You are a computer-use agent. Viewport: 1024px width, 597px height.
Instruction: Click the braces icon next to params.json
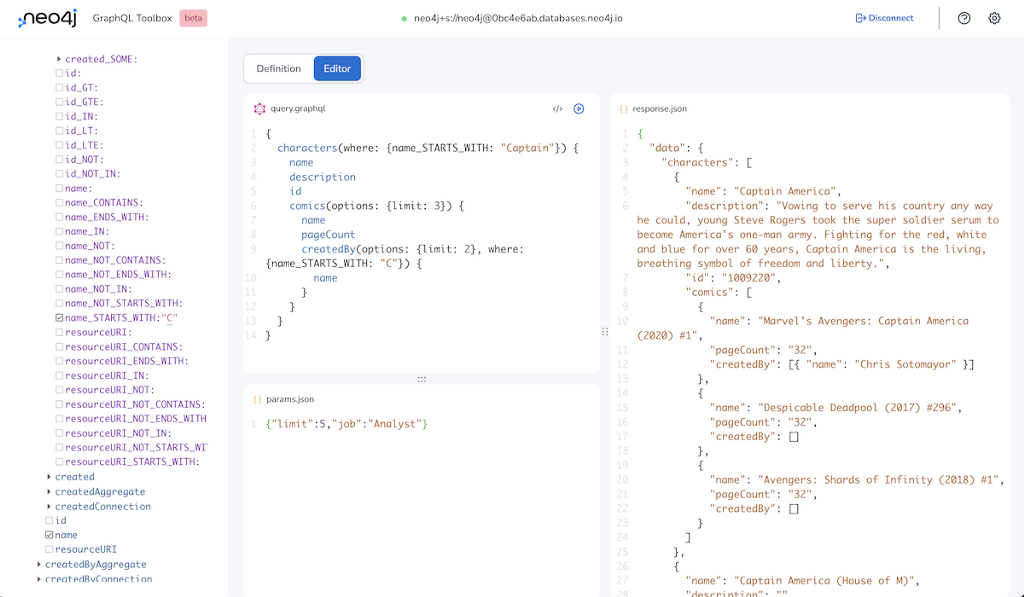coord(257,399)
